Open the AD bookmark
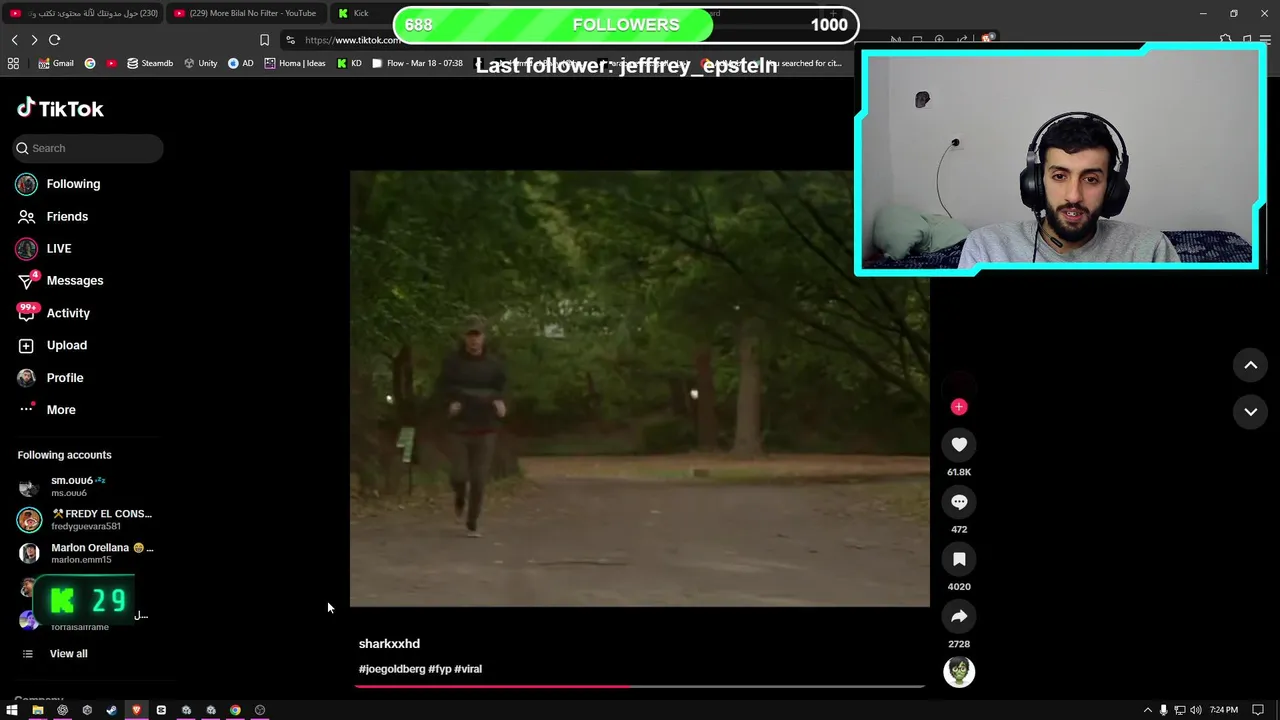 (x=241, y=63)
